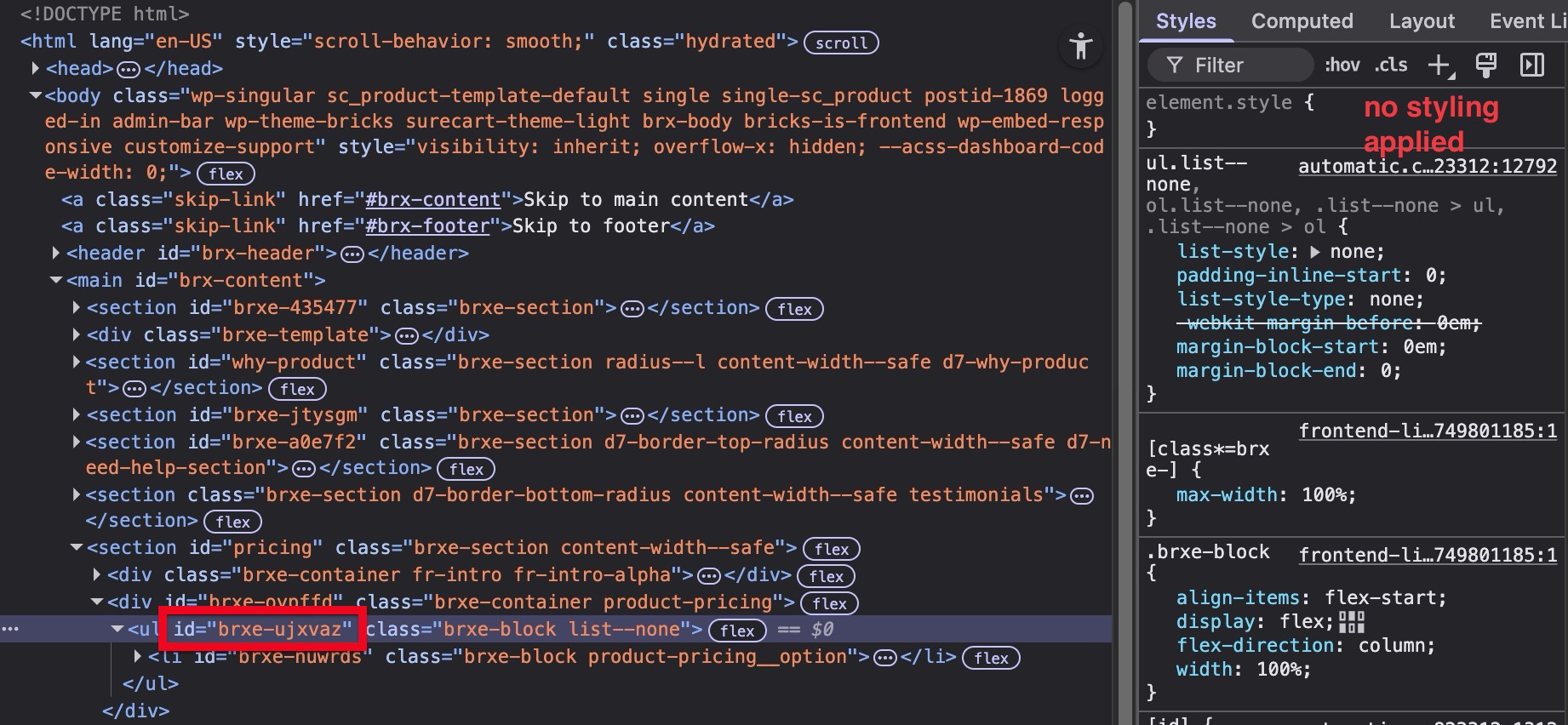
Task: Toggle the :hov element state panel
Action: tap(1342, 66)
